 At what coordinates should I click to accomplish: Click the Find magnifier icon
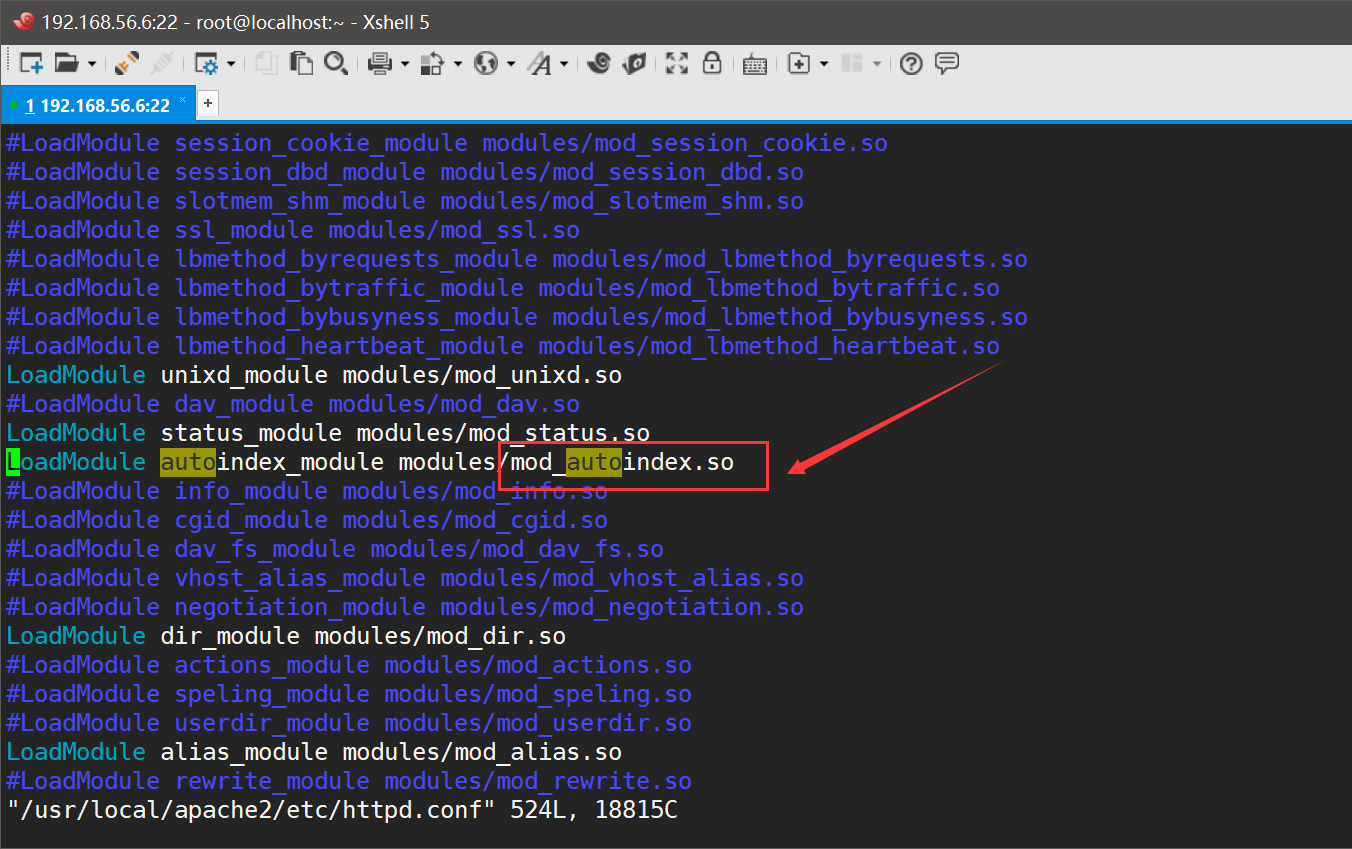click(336, 64)
